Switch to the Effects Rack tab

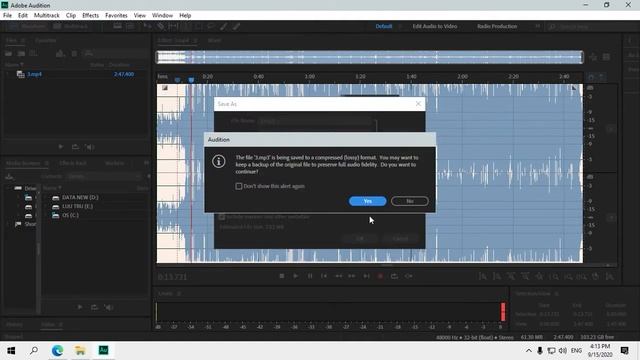point(73,163)
